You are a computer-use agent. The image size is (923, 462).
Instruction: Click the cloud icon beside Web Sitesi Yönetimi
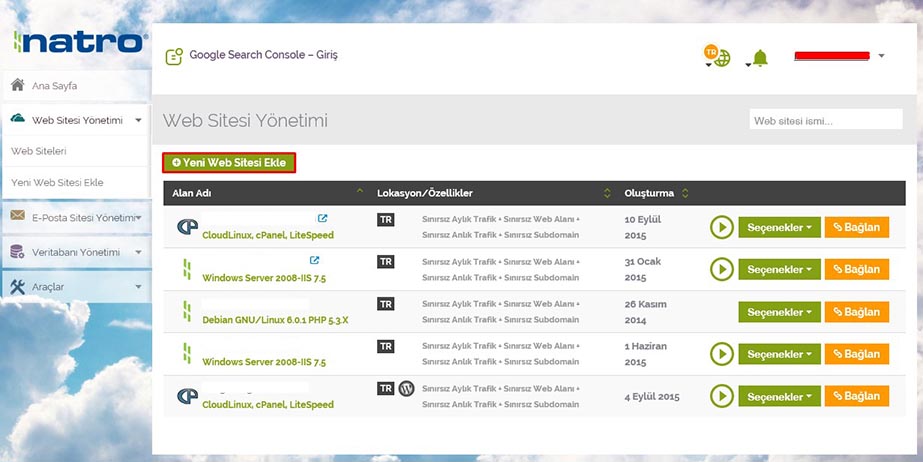point(18,119)
